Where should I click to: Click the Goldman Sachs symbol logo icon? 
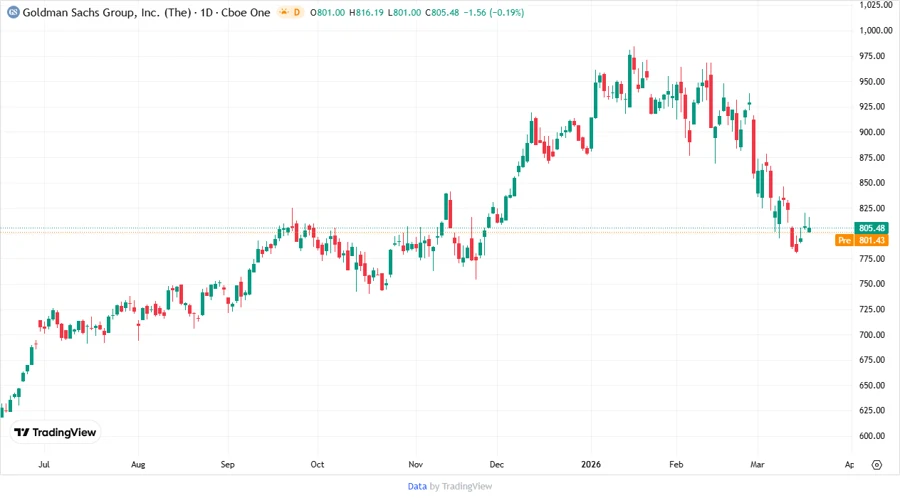coord(13,13)
